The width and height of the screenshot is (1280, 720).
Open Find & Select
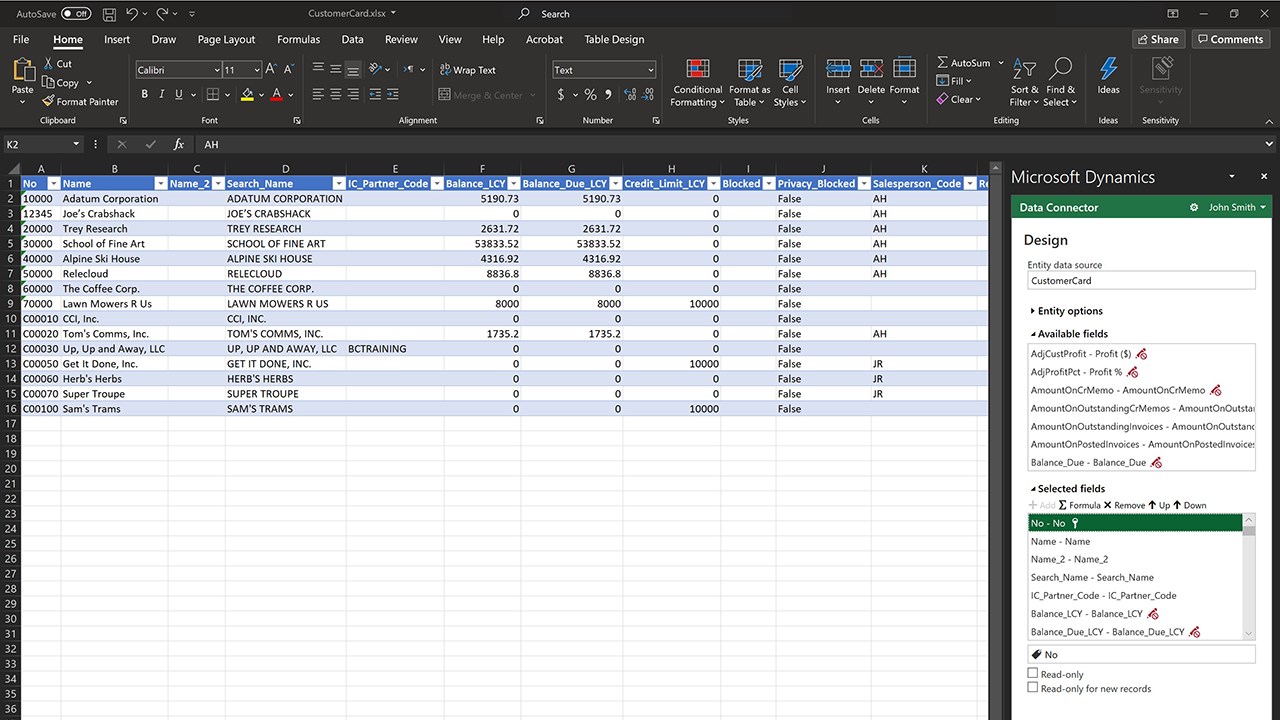pyautogui.click(x=1061, y=83)
